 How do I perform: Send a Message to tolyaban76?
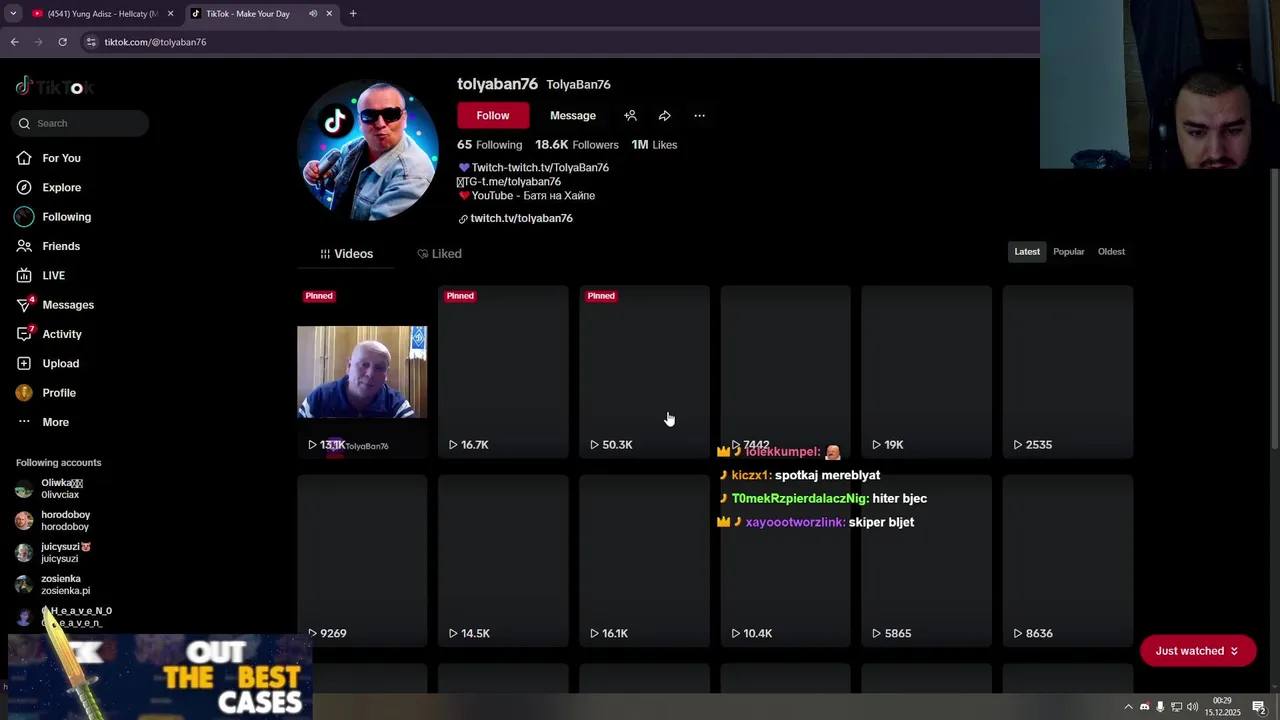[x=573, y=115]
